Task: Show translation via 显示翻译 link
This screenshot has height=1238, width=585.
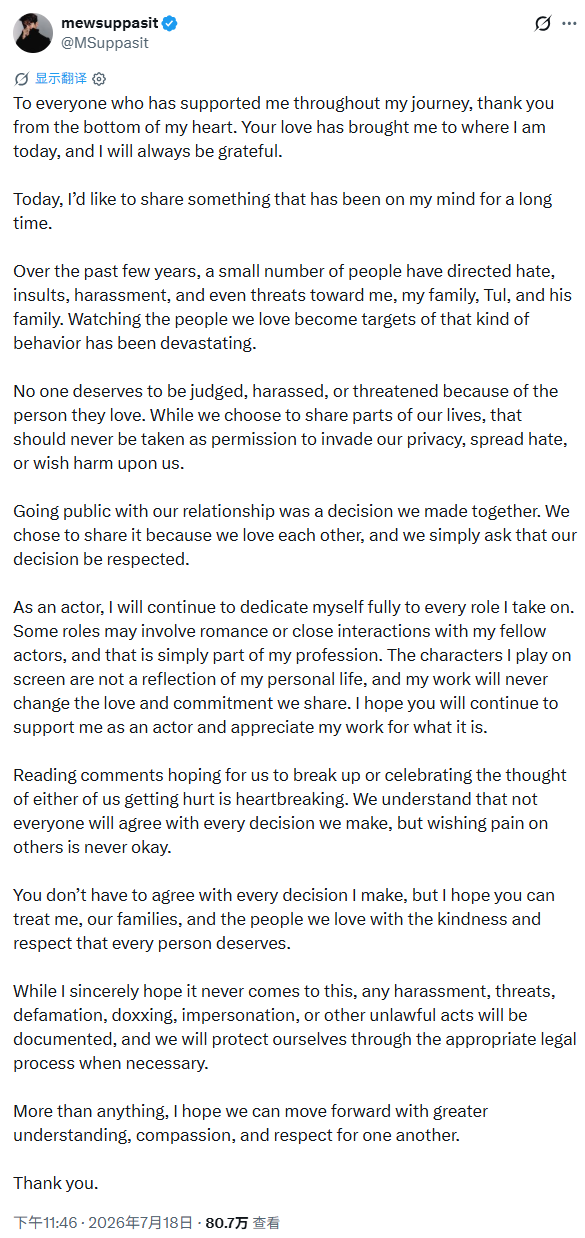Action: point(61,78)
